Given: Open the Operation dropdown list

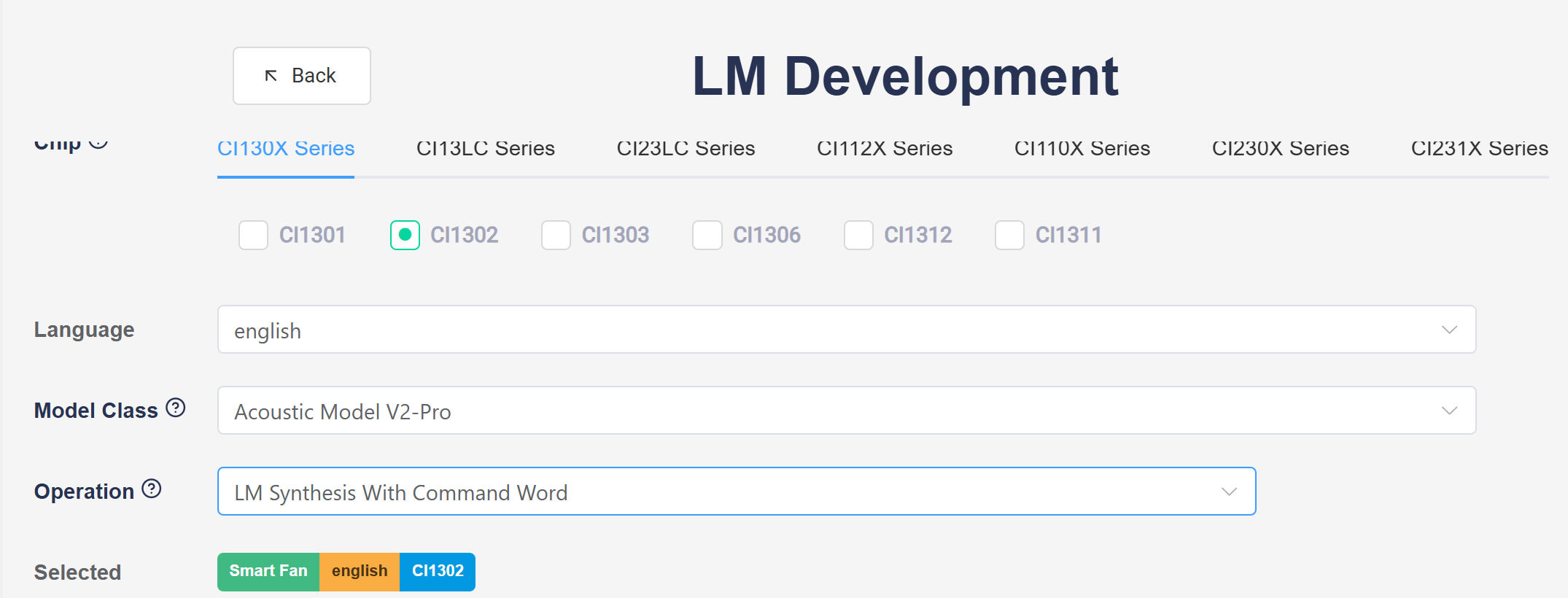Looking at the screenshot, I should tap(736, 492).
